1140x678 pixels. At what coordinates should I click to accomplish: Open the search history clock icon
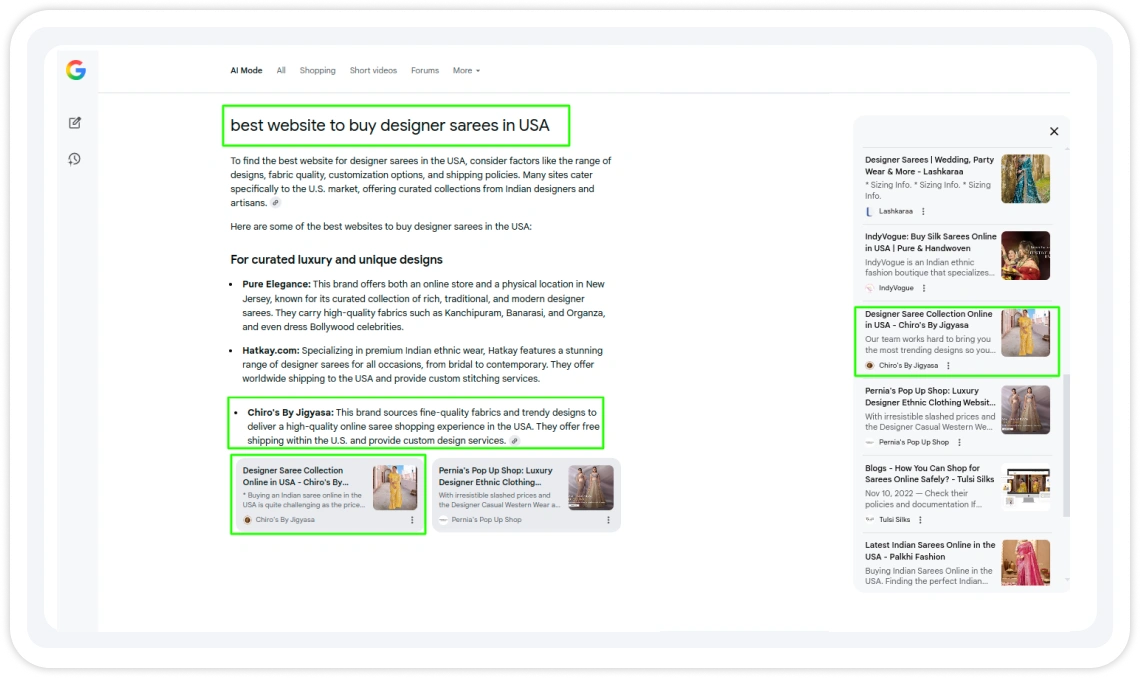coord(75,159)
